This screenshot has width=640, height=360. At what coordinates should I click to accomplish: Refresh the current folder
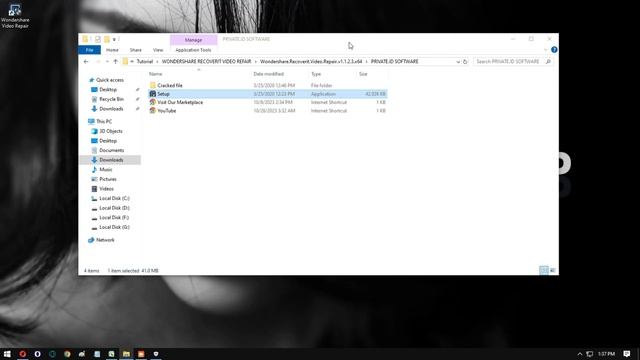coord(465,62)
